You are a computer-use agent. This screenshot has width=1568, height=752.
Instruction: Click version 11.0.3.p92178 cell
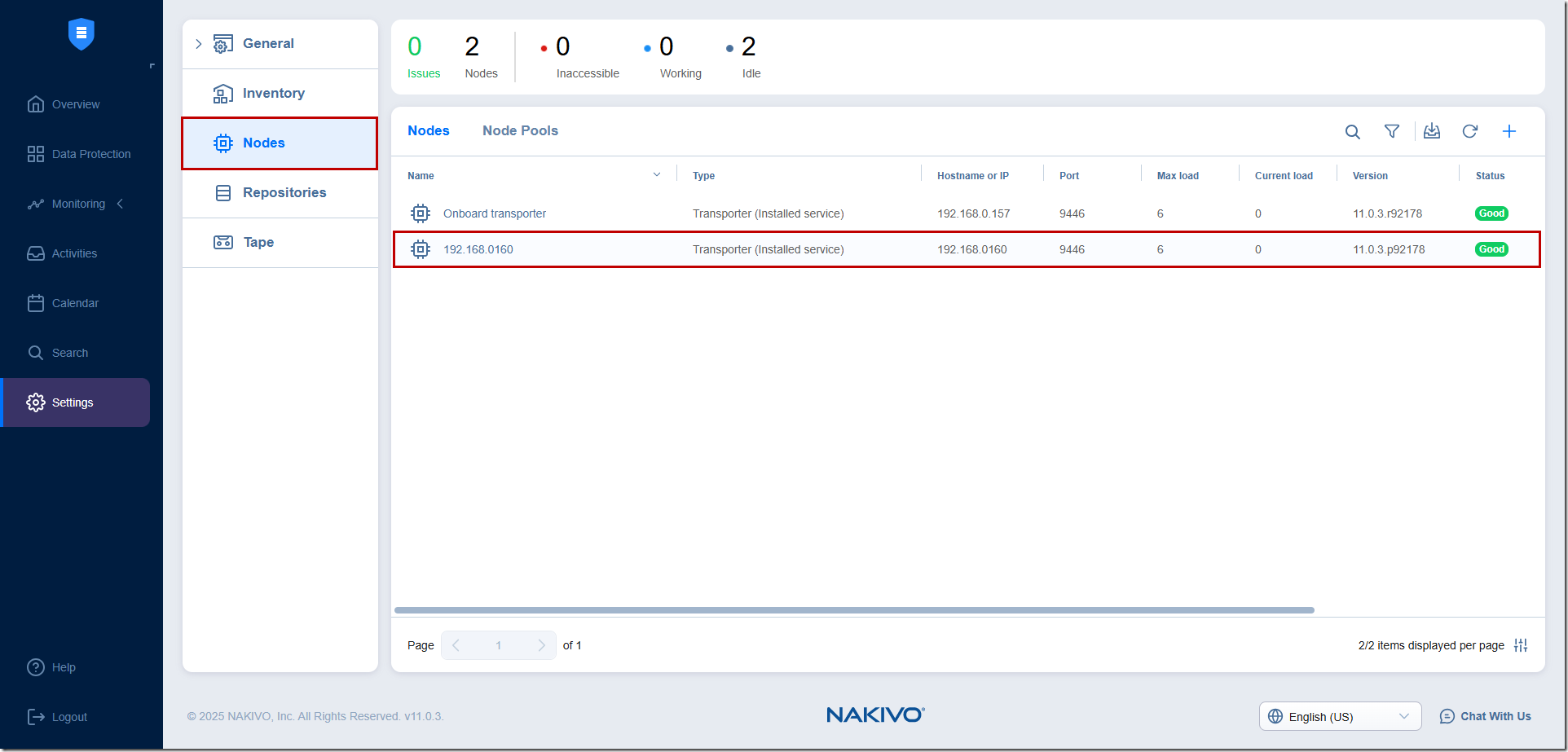tap(1389, 249)
